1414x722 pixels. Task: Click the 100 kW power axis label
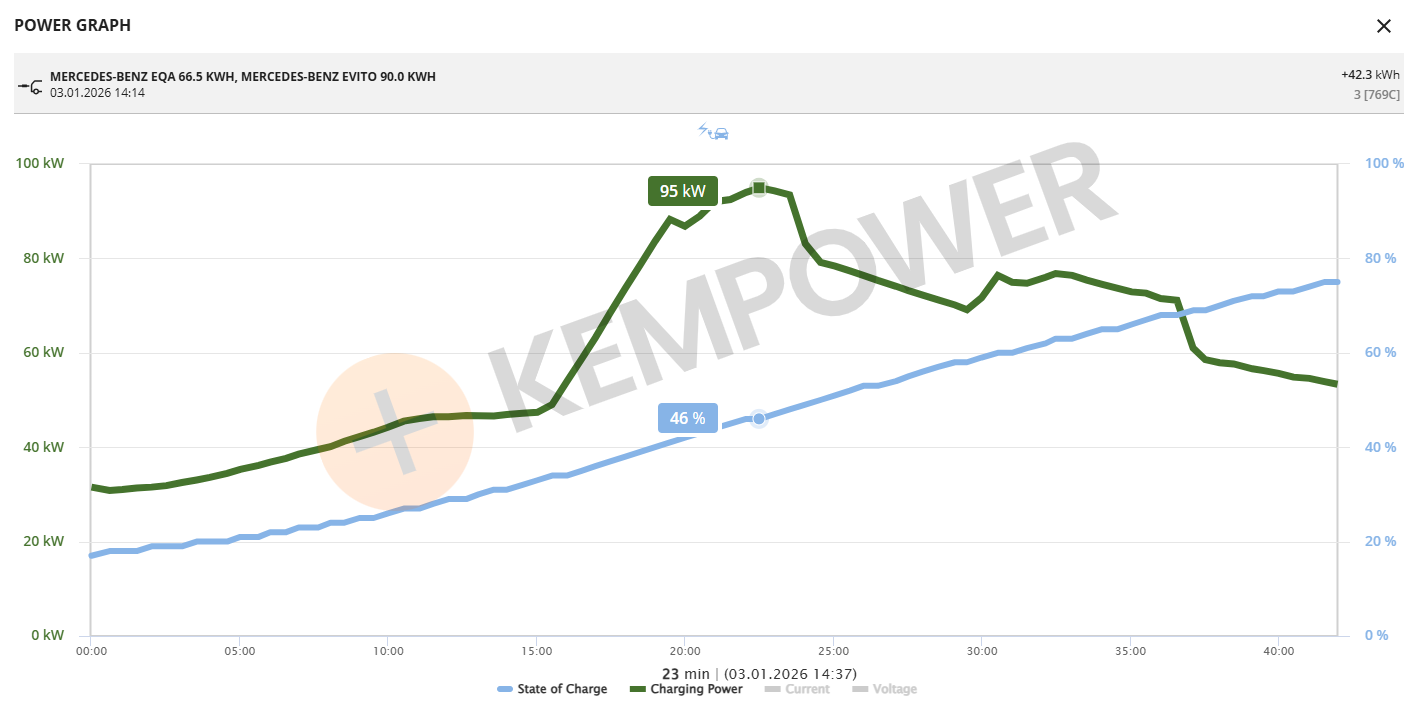click(x=42, y=164)
